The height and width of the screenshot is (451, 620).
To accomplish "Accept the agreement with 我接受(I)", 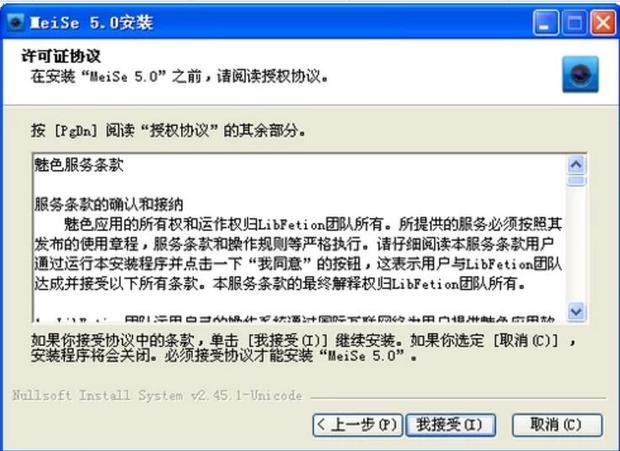I will 450,425.
